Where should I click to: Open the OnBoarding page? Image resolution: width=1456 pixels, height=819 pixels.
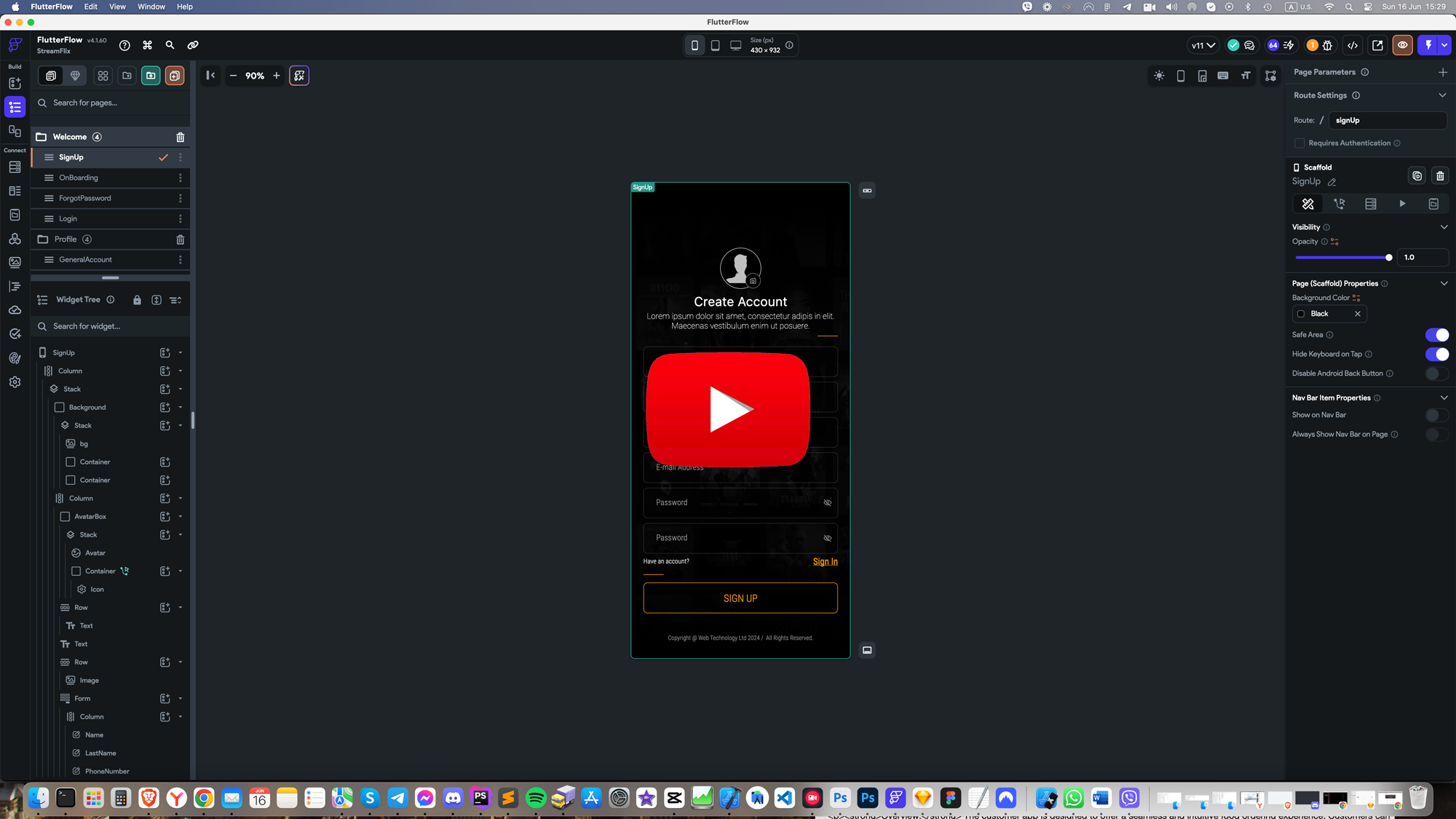click(79, 178)
